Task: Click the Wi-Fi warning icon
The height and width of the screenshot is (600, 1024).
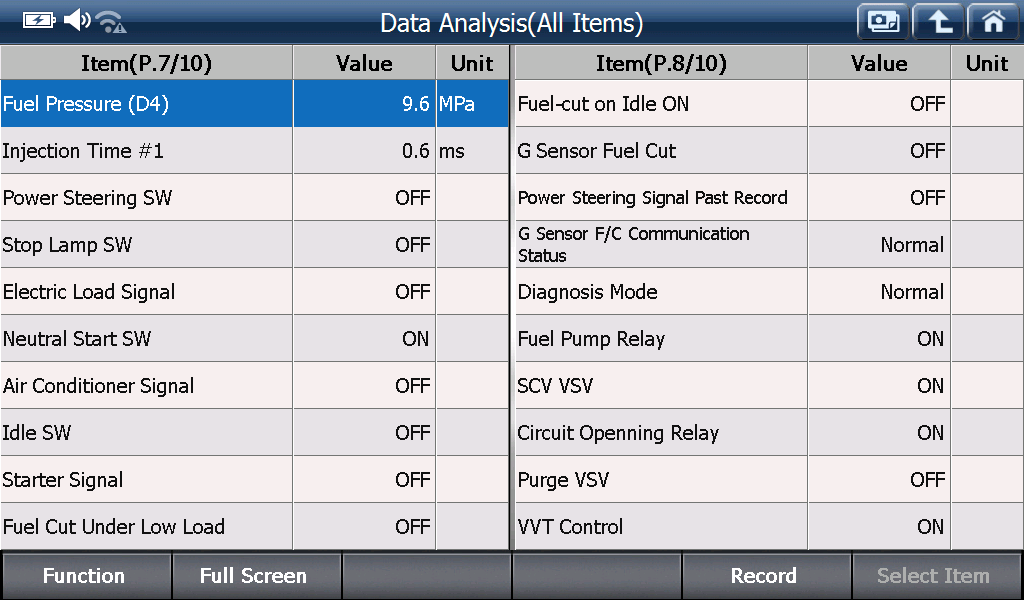Action: point(111,22)
